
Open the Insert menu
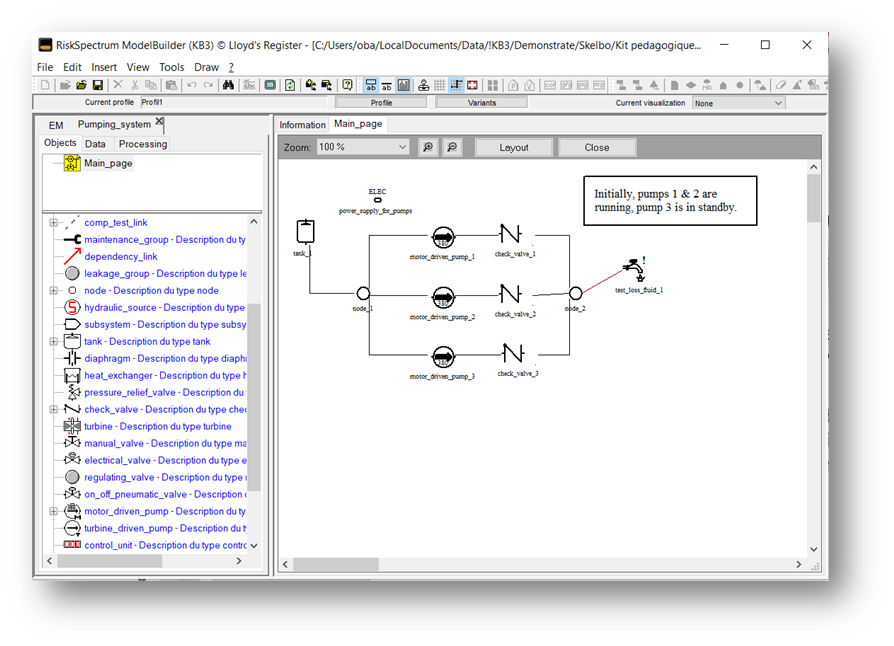104,67
